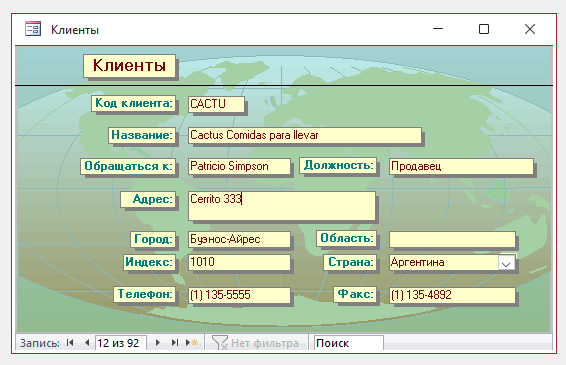This screenshot has height=365, width=566.
Task: Click the Клиенты form header title
Action: pos(130,66)
